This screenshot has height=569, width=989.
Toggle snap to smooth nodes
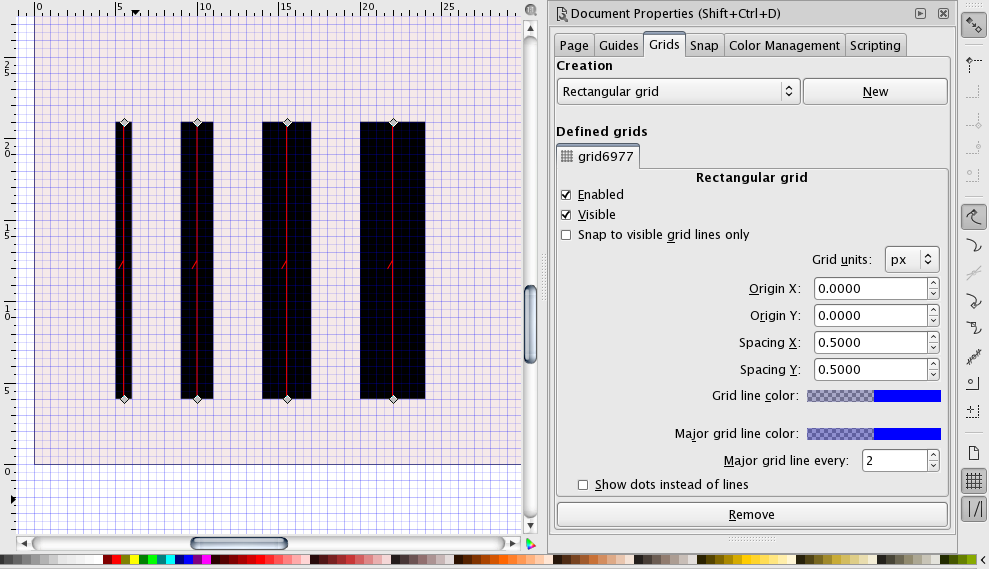point(974,328)
